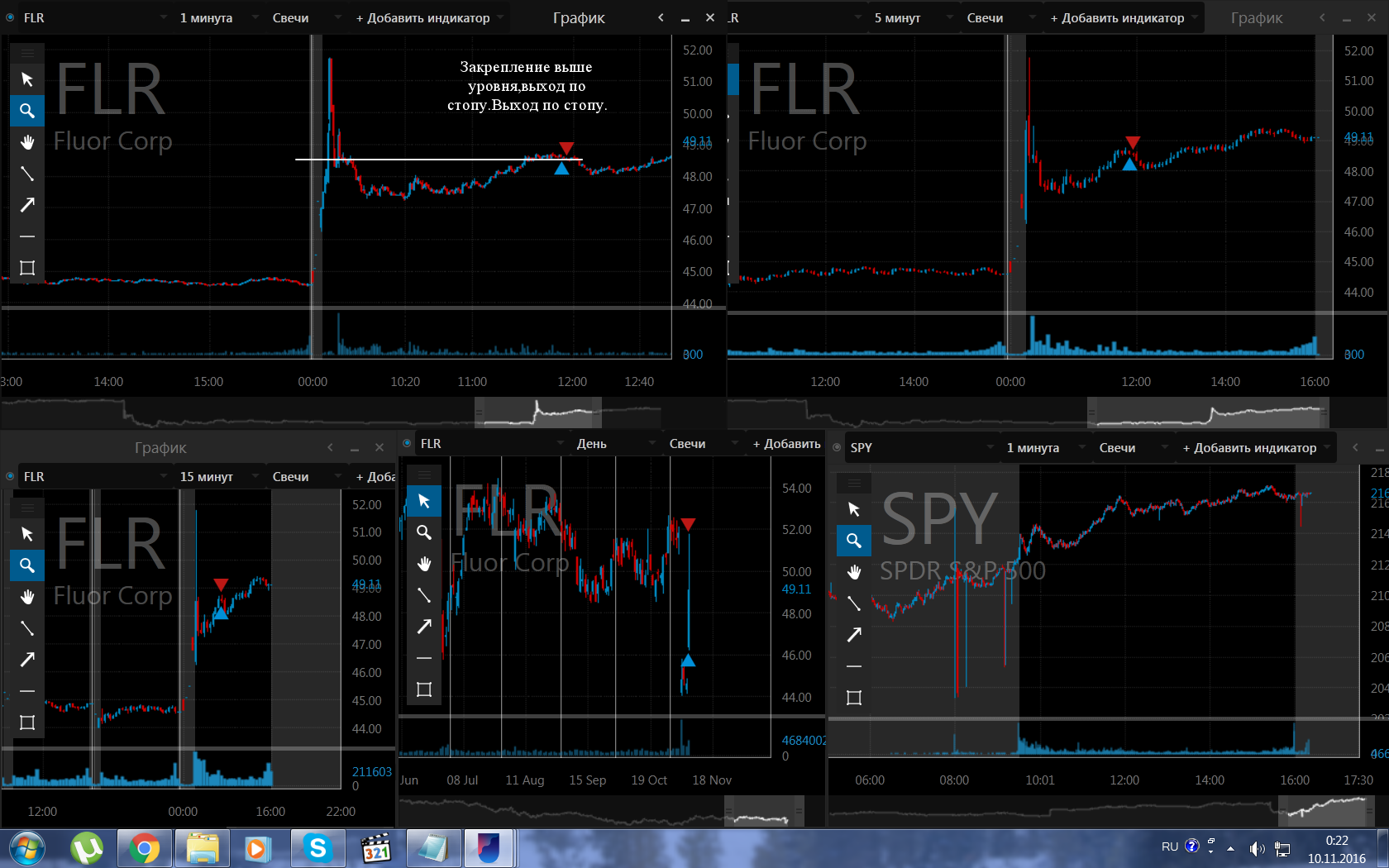Open Google Chrome from taskbar

144,848
